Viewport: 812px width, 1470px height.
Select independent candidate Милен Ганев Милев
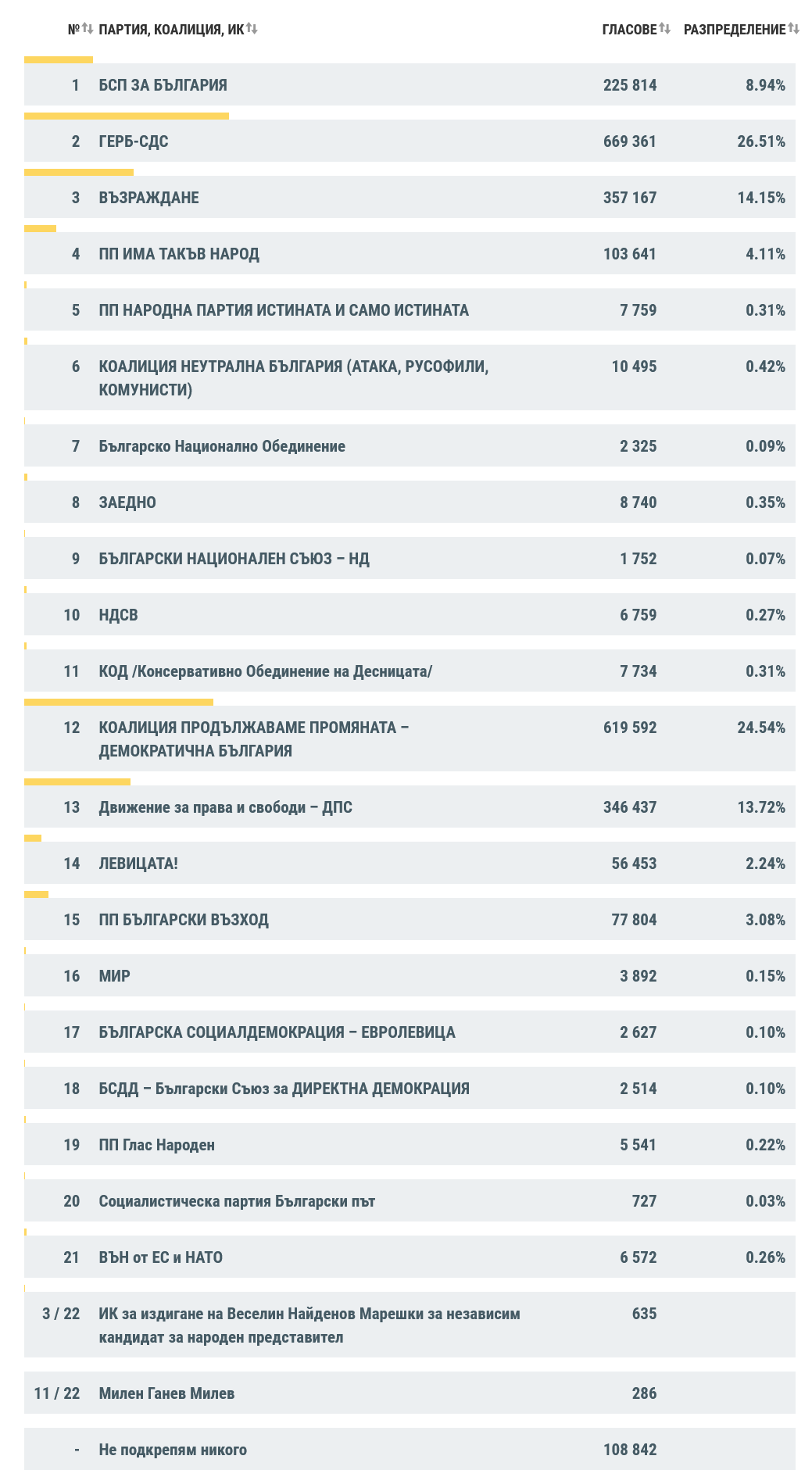tap(166, 1393)
